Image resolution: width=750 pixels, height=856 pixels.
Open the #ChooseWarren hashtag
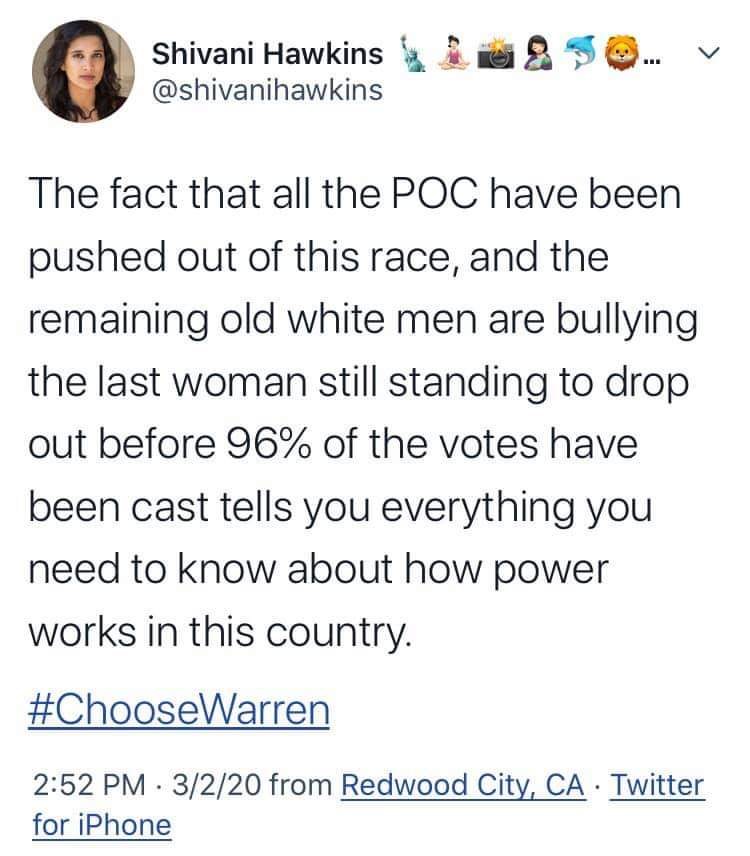pos(179,711)
